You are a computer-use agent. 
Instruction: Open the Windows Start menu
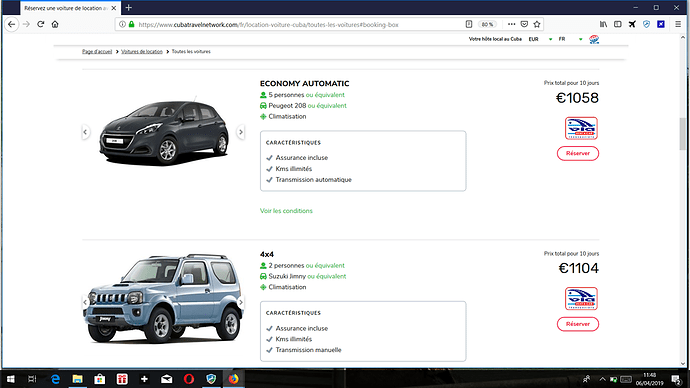coord(11,379)
